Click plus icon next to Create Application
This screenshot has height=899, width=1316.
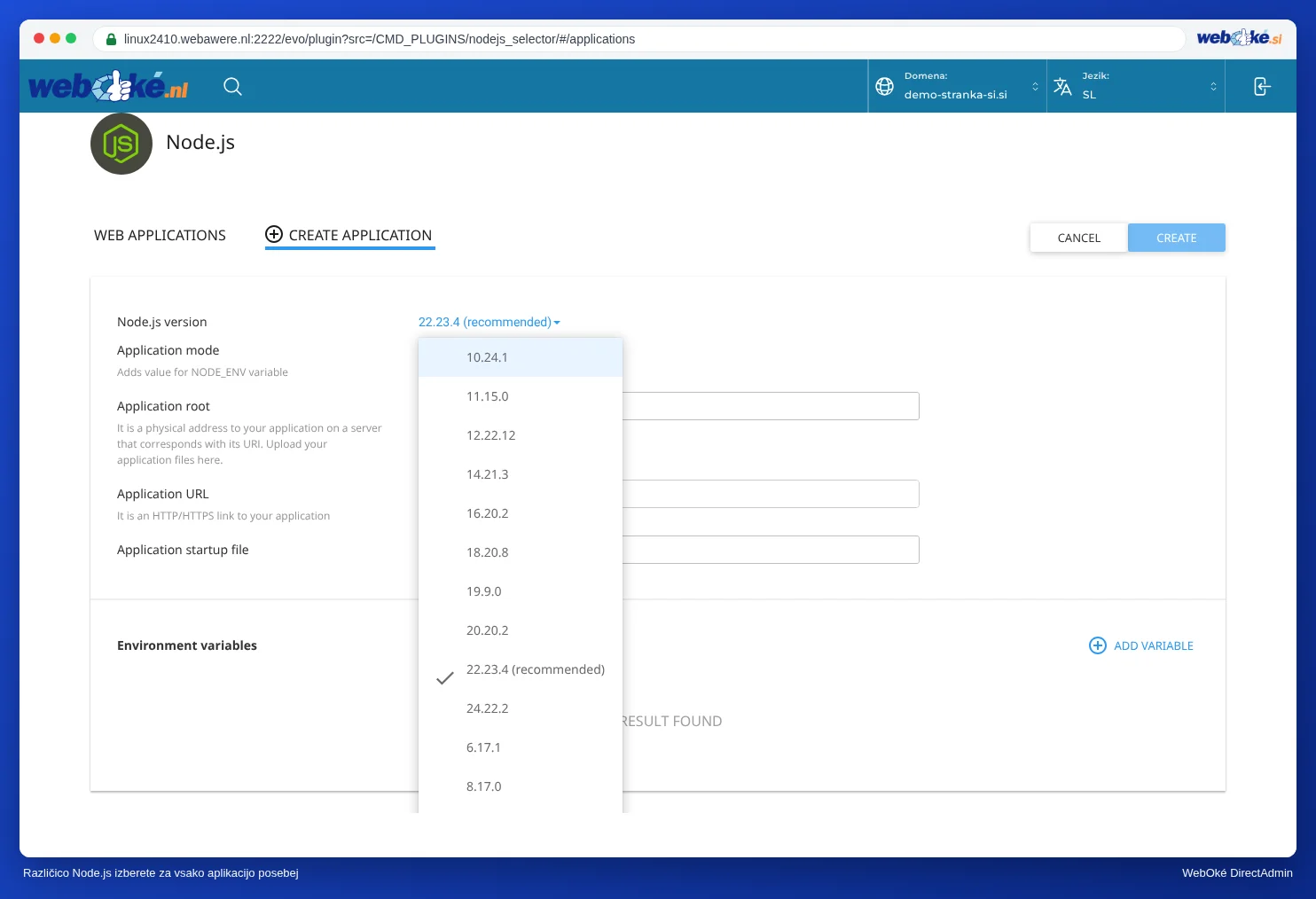pos(274,234)
